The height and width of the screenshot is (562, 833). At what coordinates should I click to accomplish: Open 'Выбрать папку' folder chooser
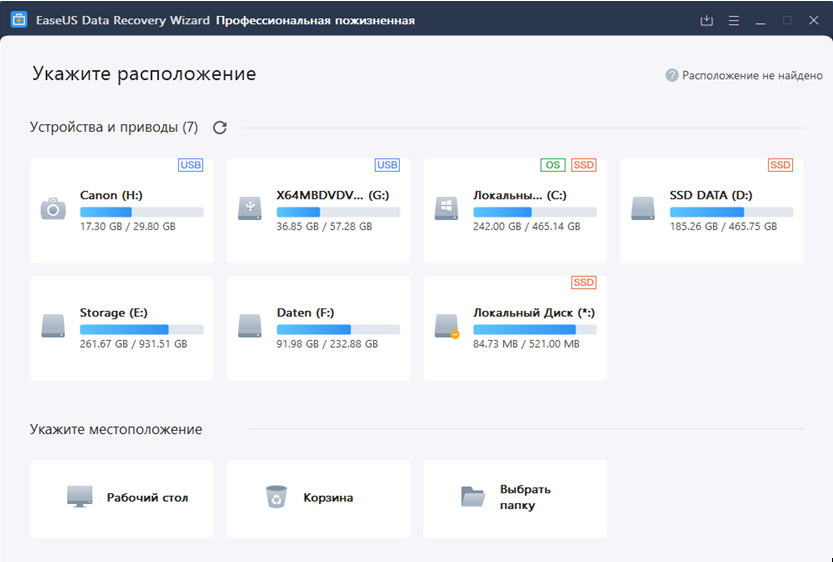(x=515, y=498)
